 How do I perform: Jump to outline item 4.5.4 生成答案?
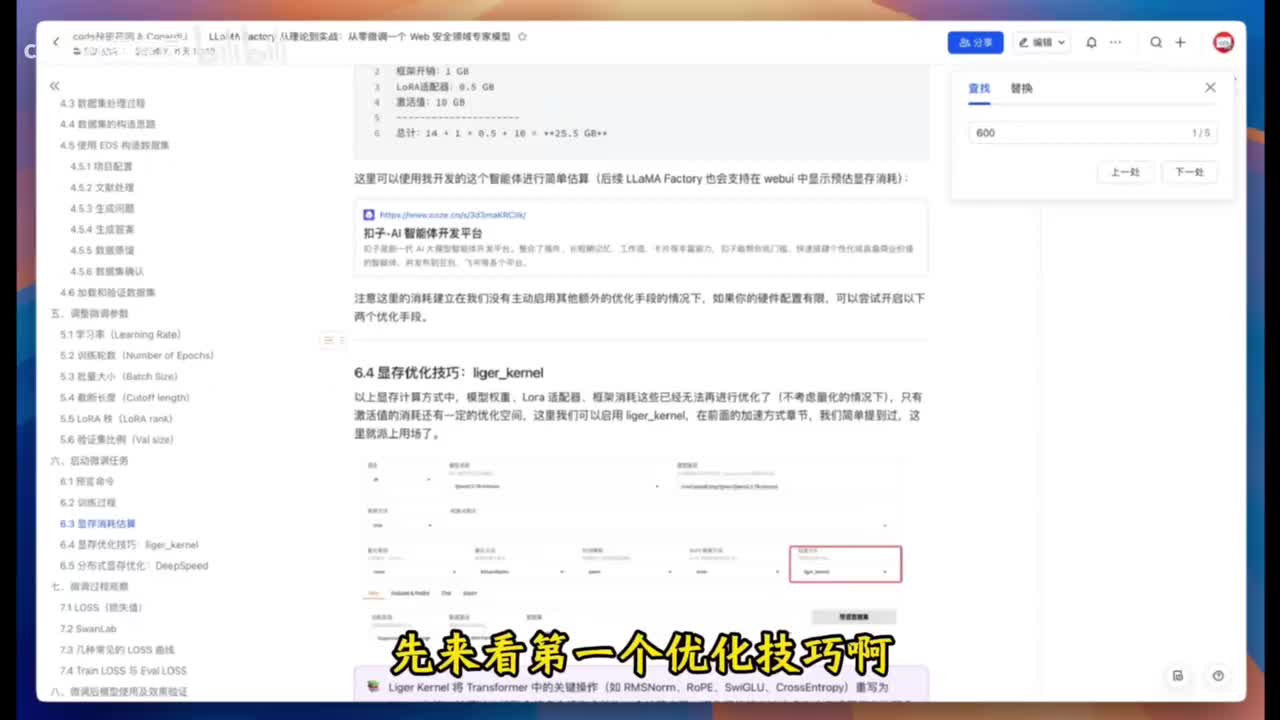click(x=101, y=229)
